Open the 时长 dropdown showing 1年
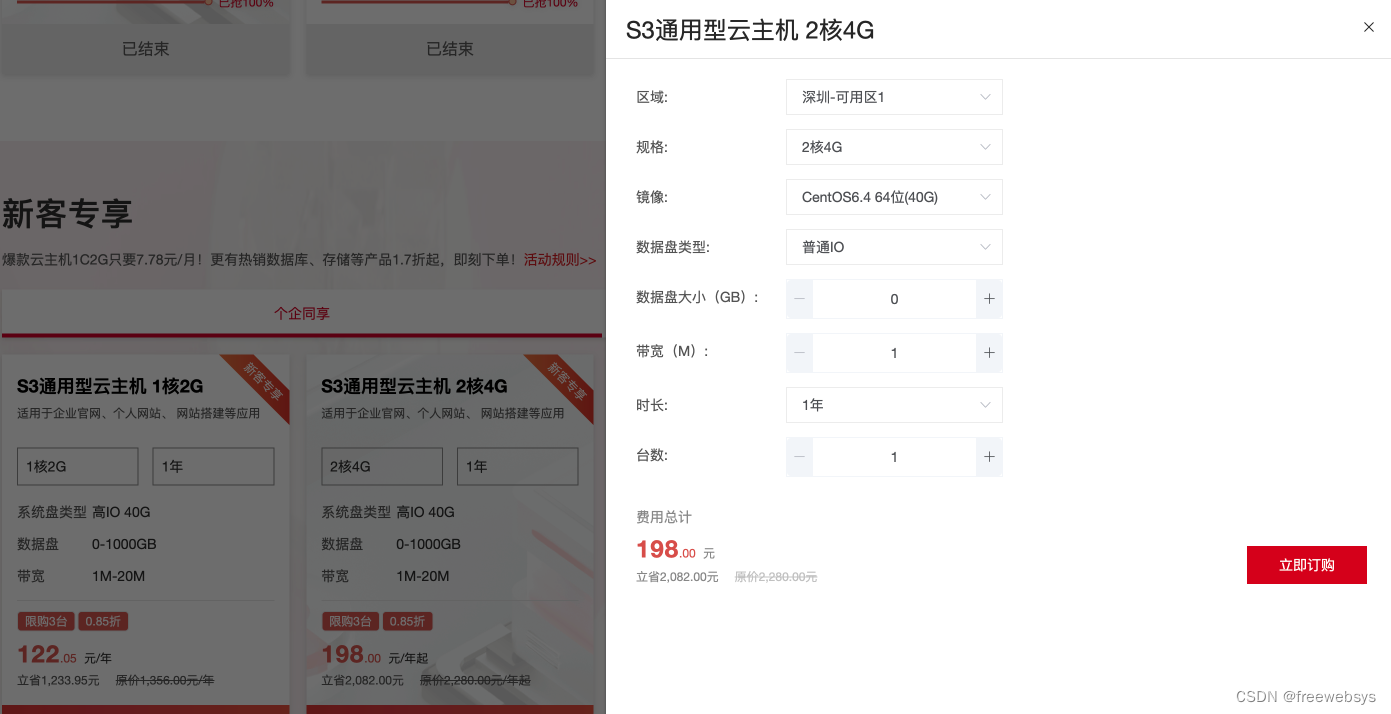 pyautogui.click(x=894, y=405)
